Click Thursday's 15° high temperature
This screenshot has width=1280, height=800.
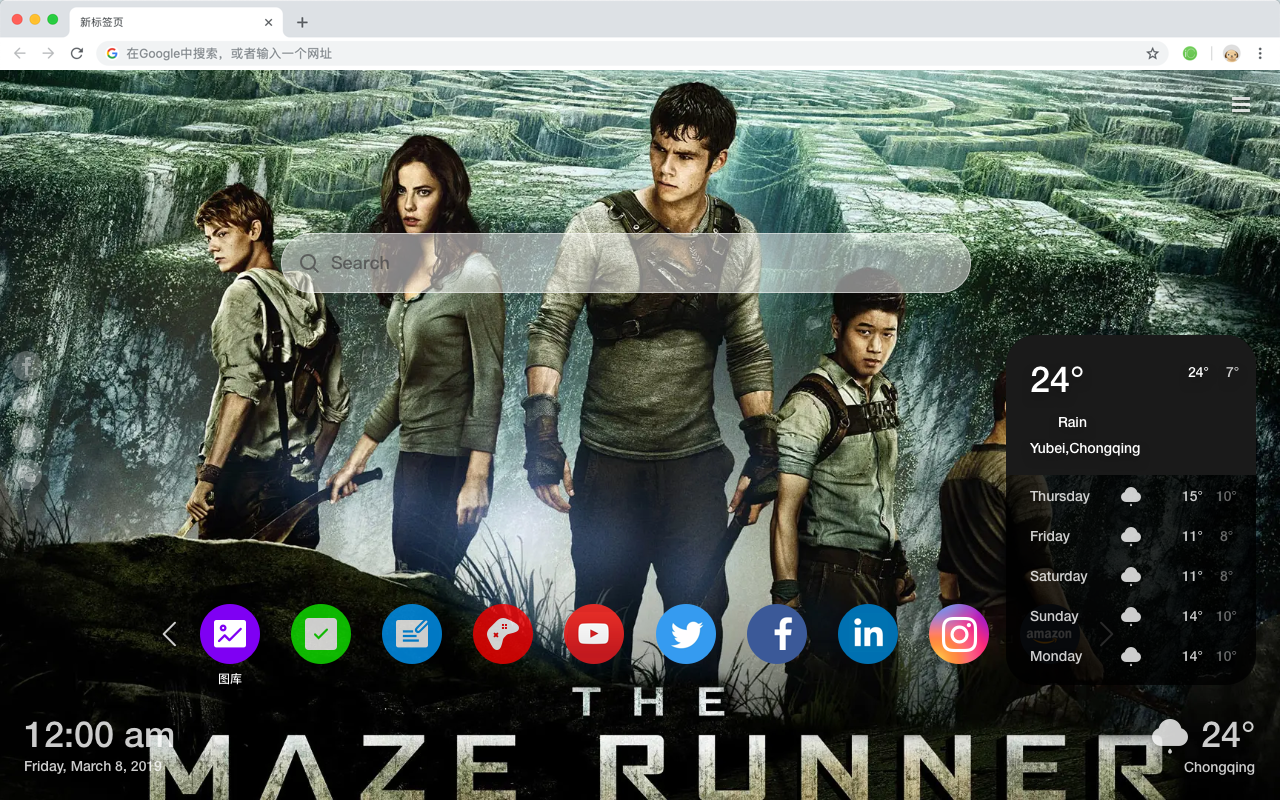coord(1192,496)
